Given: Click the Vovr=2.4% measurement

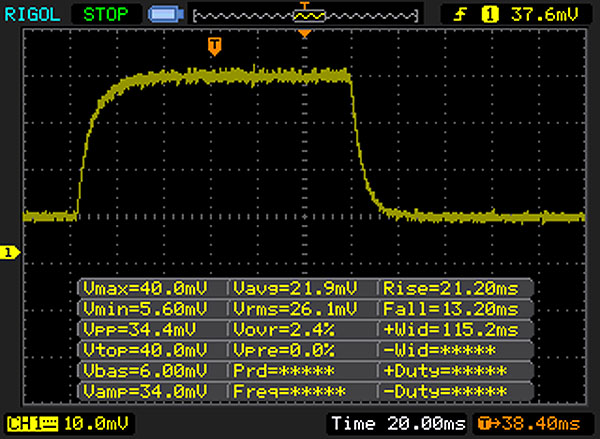Looking at the screenshot, I should (x=284, y=330).
